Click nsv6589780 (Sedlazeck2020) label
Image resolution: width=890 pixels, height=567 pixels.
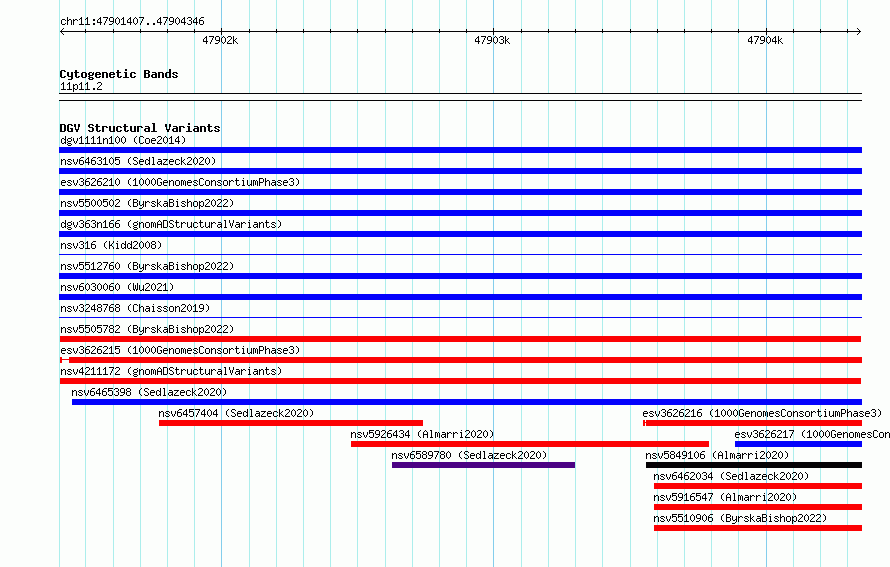[469, 455]
